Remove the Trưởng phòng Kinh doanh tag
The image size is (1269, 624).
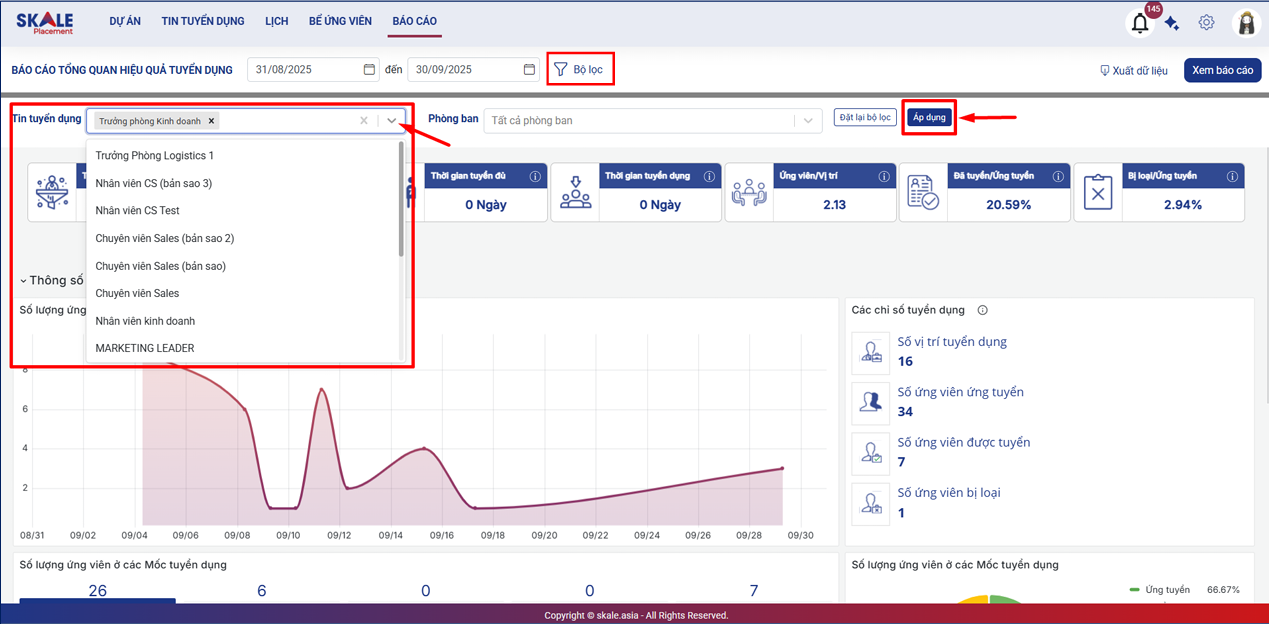coord(211,121)
